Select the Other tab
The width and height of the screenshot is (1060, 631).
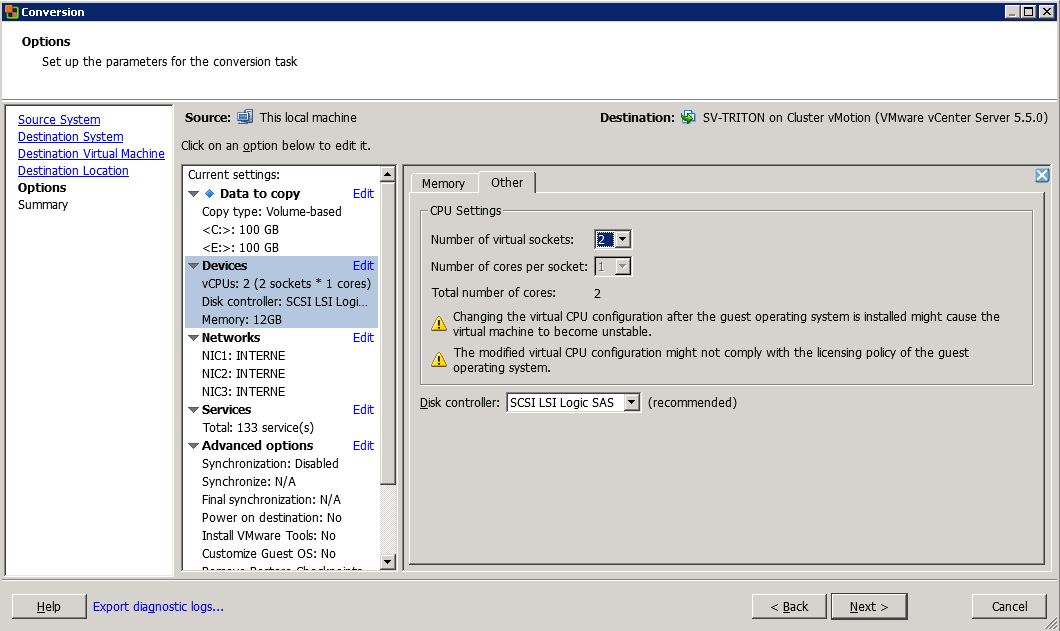507,183
